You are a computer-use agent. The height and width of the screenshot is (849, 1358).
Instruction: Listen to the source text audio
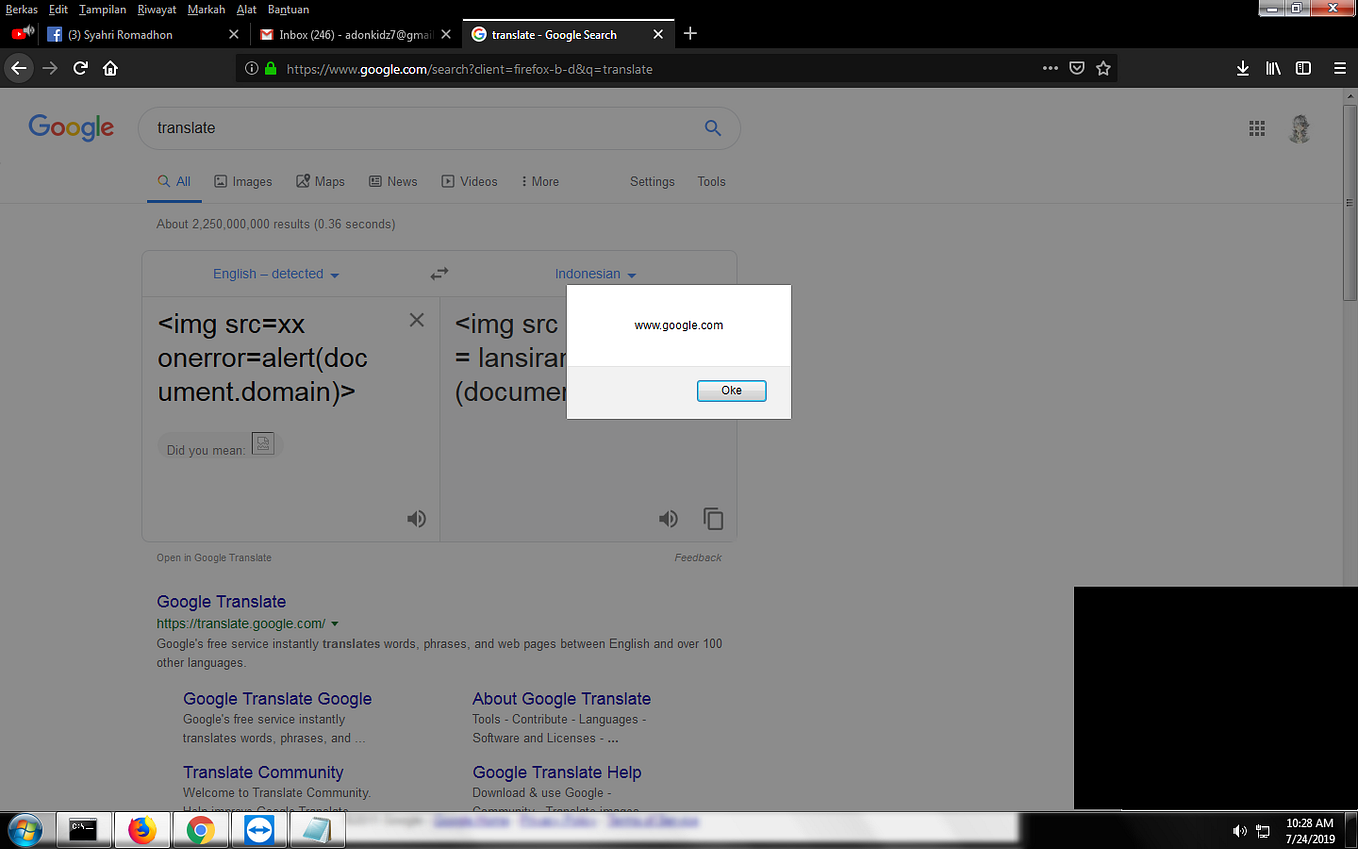pyautogui.click(x=416, y=518)
